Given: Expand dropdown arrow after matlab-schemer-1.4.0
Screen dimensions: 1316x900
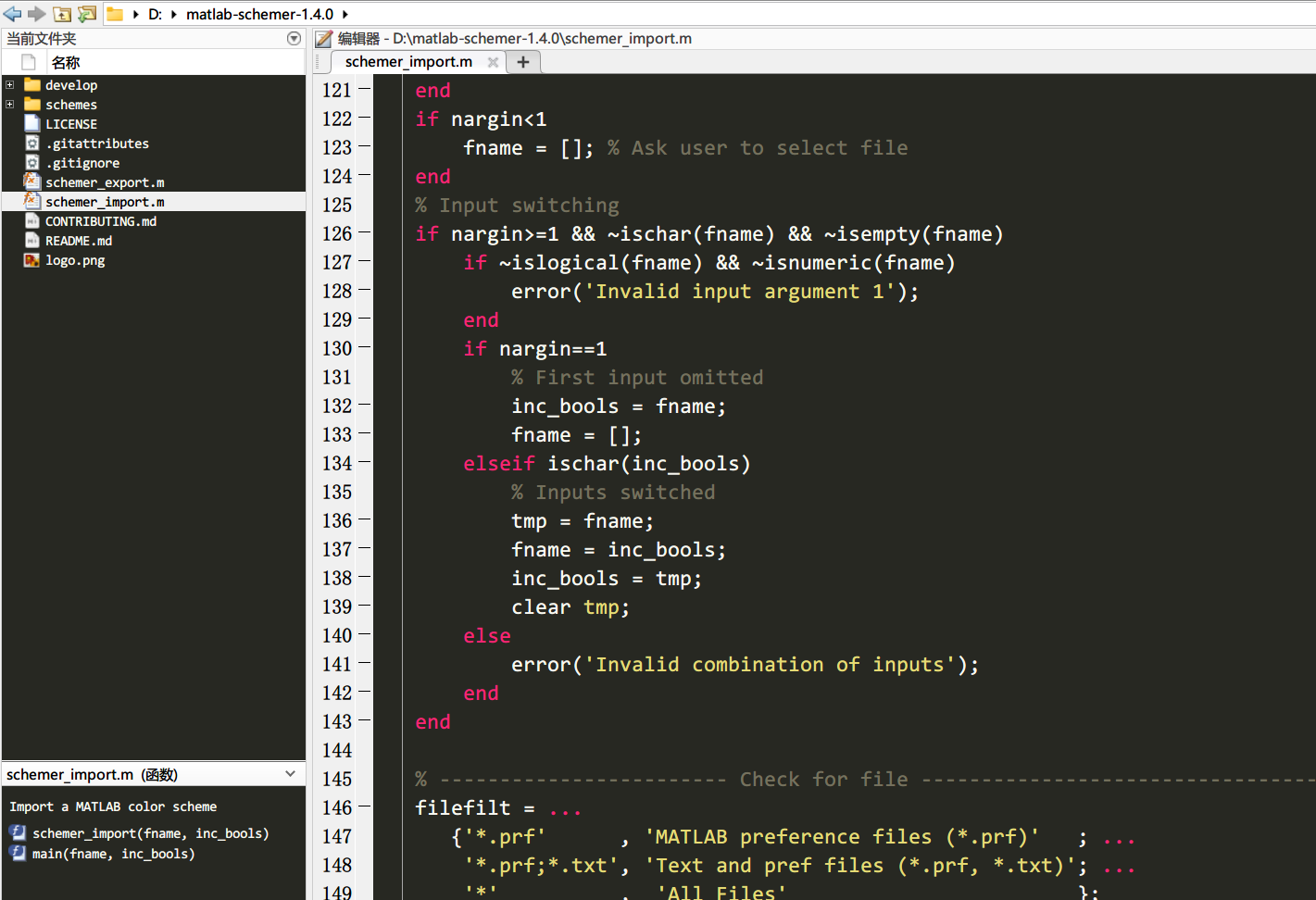Looking at the screenshot, I should click(x=345, y=14).
